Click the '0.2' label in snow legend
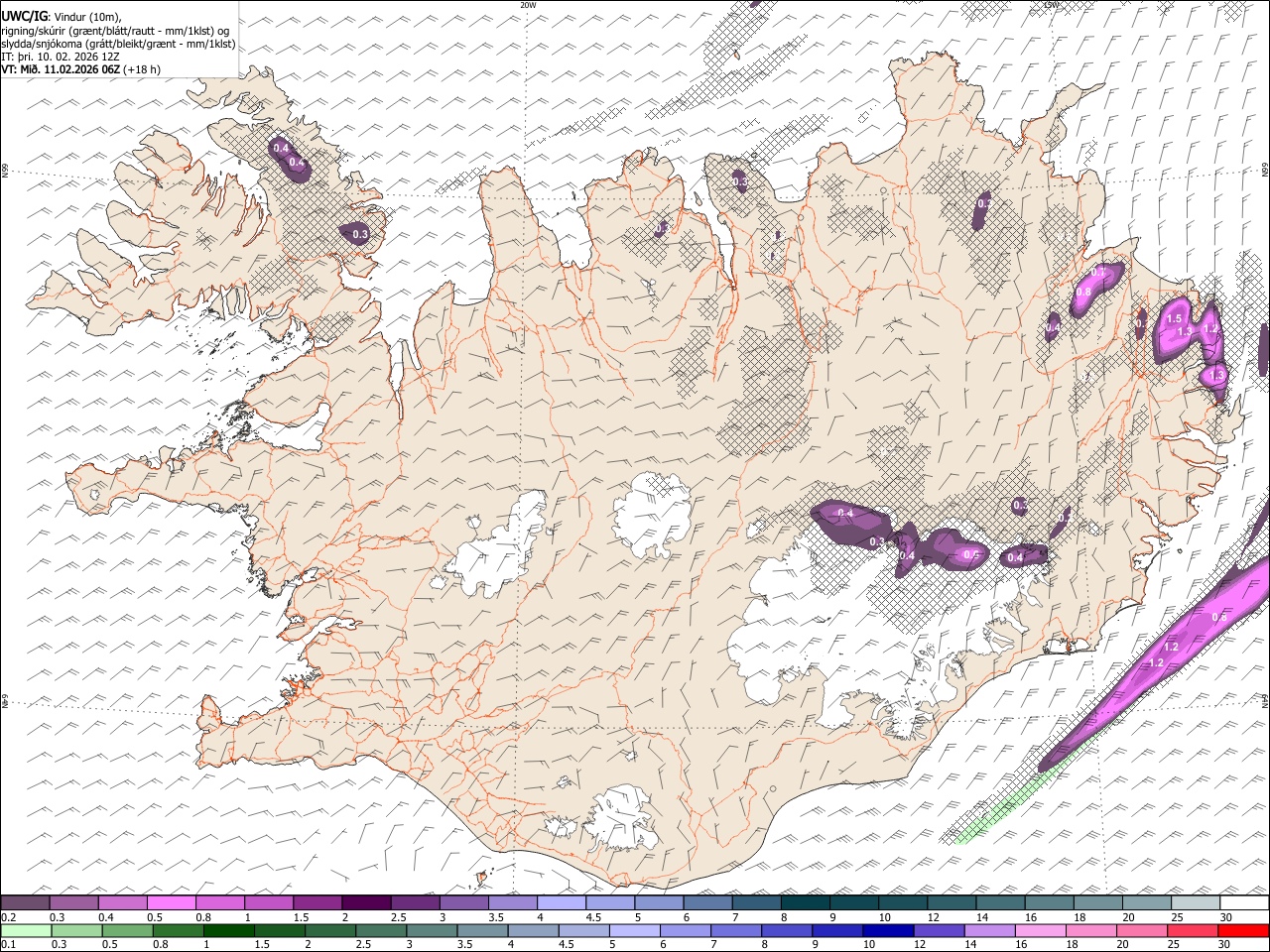 [7, 917]
